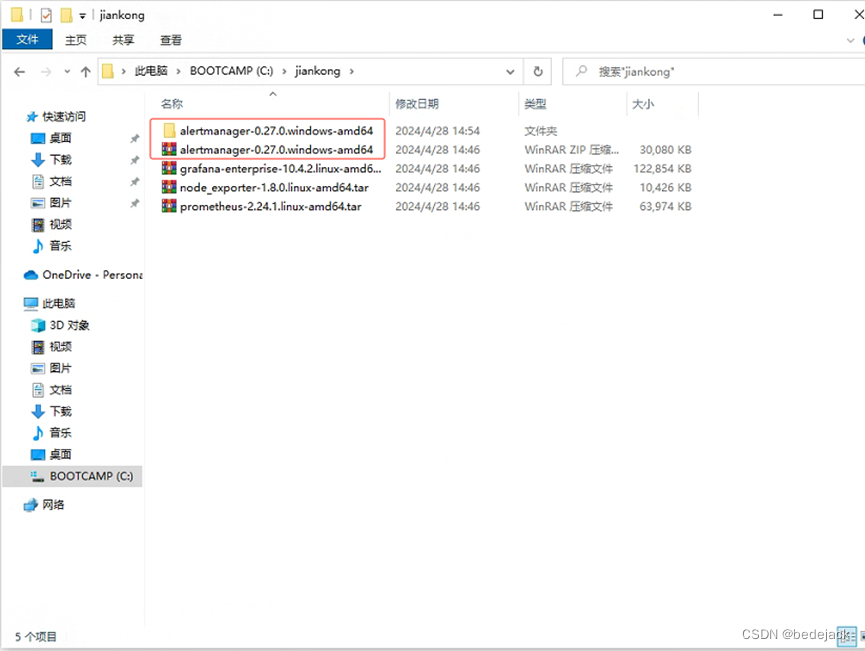Viewport: 865px width, 651px height.
Task: Go back with the Back arrow
Action: click(x=19, y=72)
